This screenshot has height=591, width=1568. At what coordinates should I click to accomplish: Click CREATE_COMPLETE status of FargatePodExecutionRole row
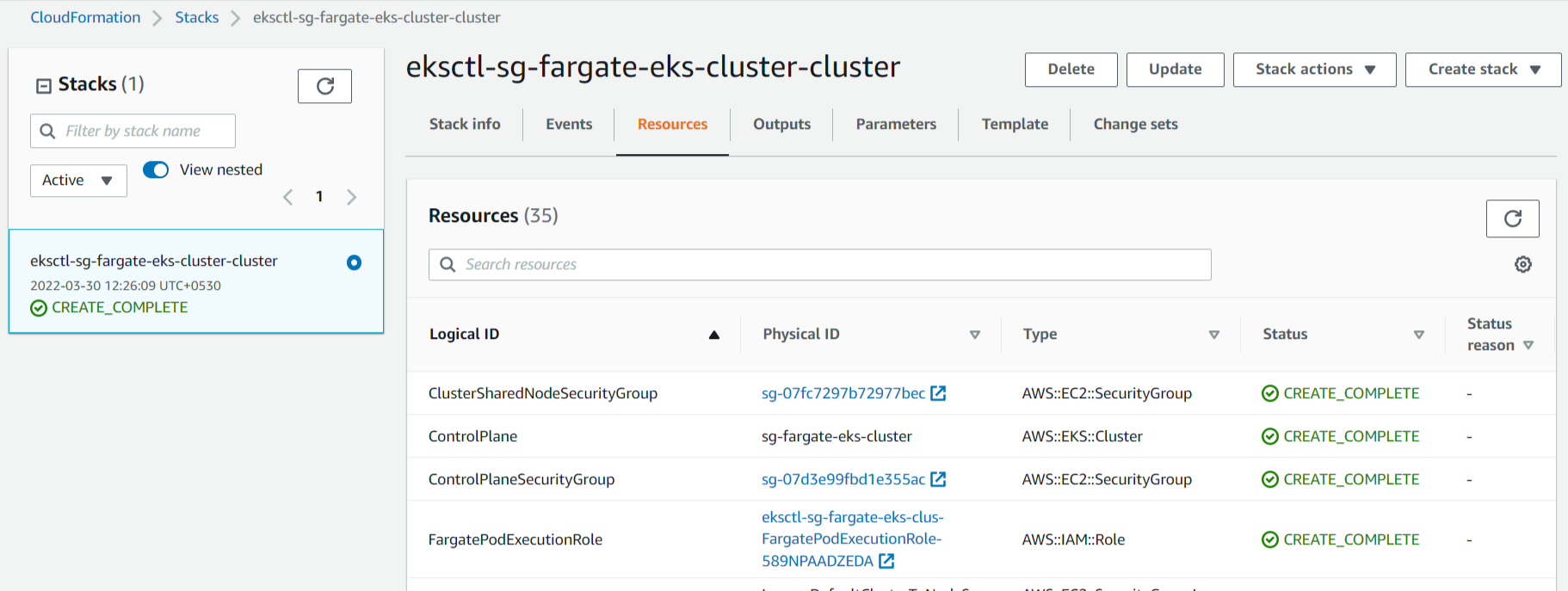pyautogui.click(x=1340, y=539)
